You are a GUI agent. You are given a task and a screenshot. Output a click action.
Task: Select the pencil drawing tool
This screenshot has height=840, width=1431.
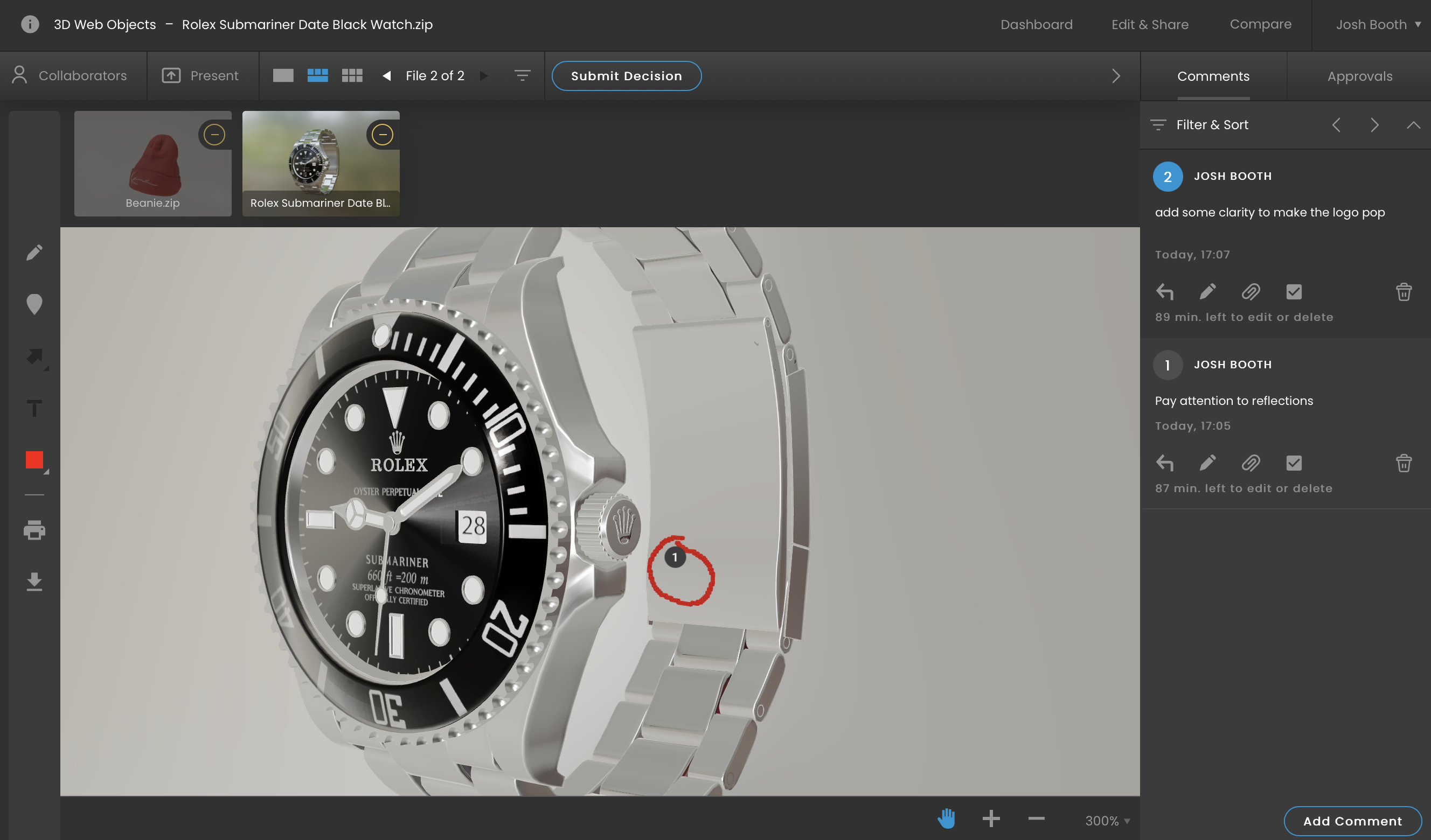pos(34,253)
